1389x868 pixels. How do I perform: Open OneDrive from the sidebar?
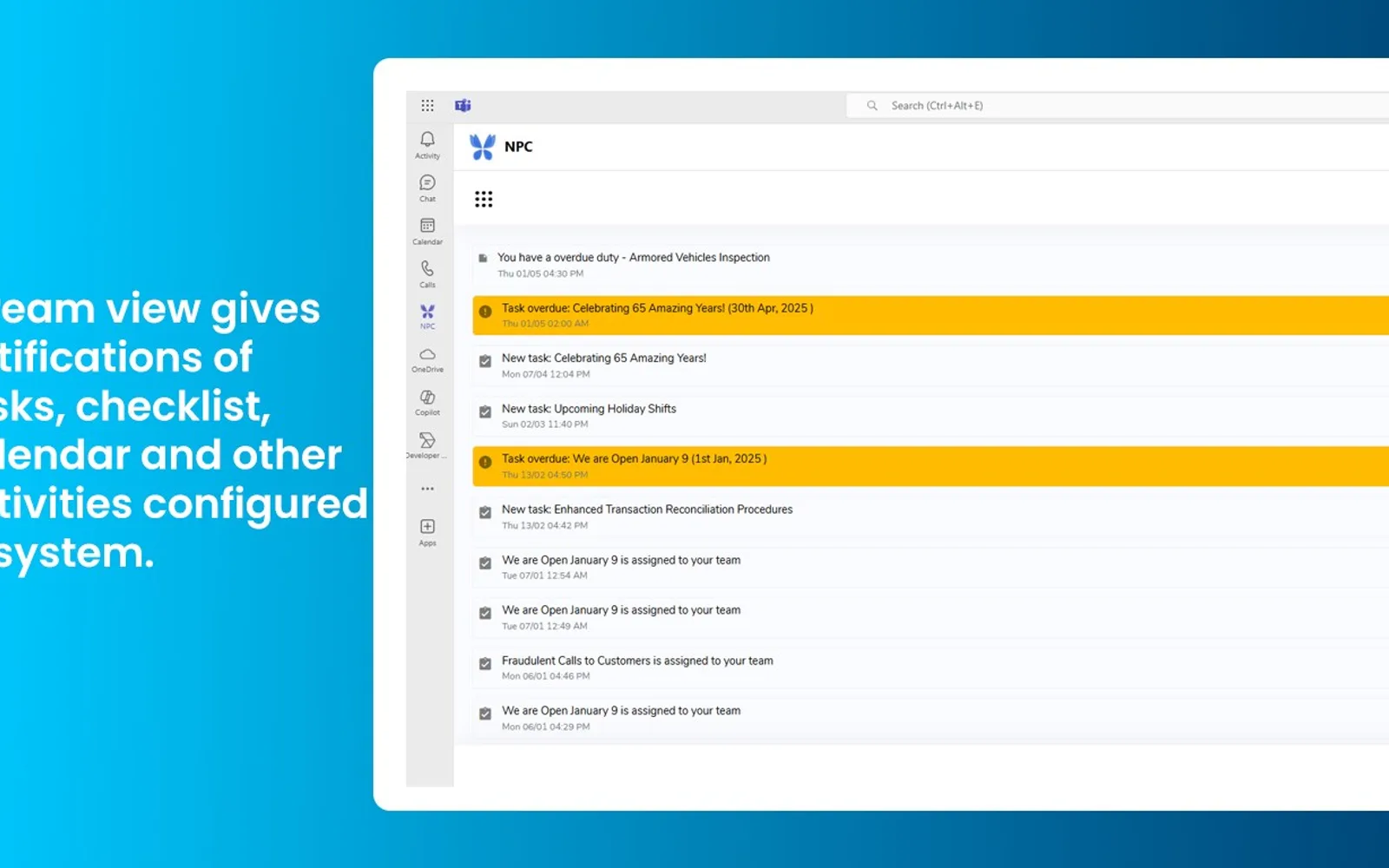[x=427, y=359]
